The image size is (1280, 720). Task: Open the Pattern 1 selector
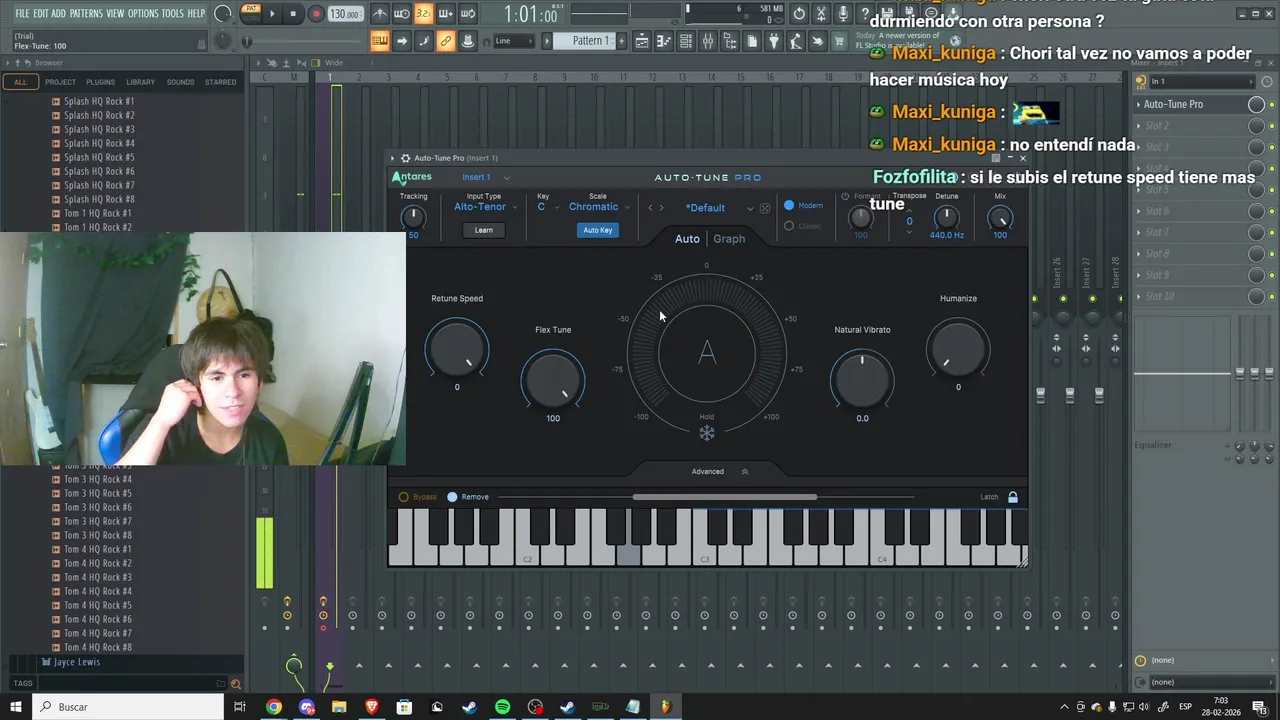tap(589, 41)
